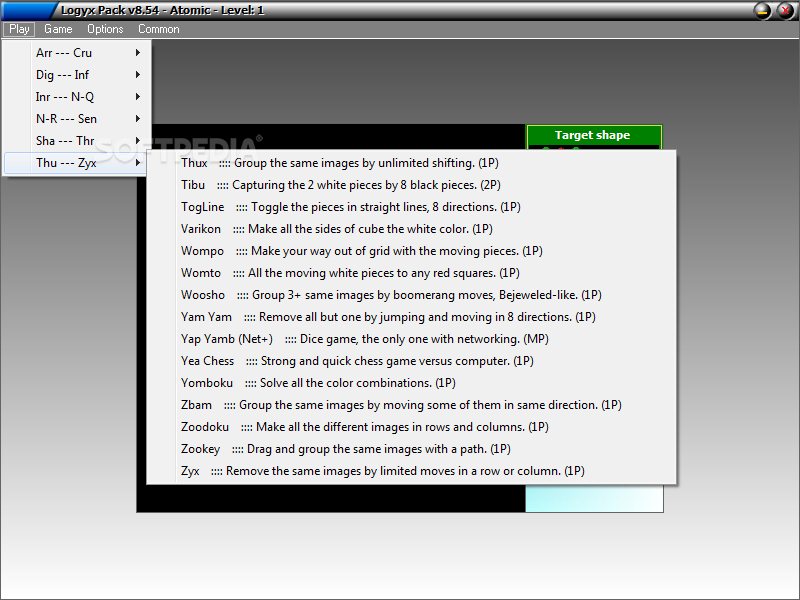This screenshot has height=600, width=800.
Task: Open the Play menu
Action: pos(19,29)
